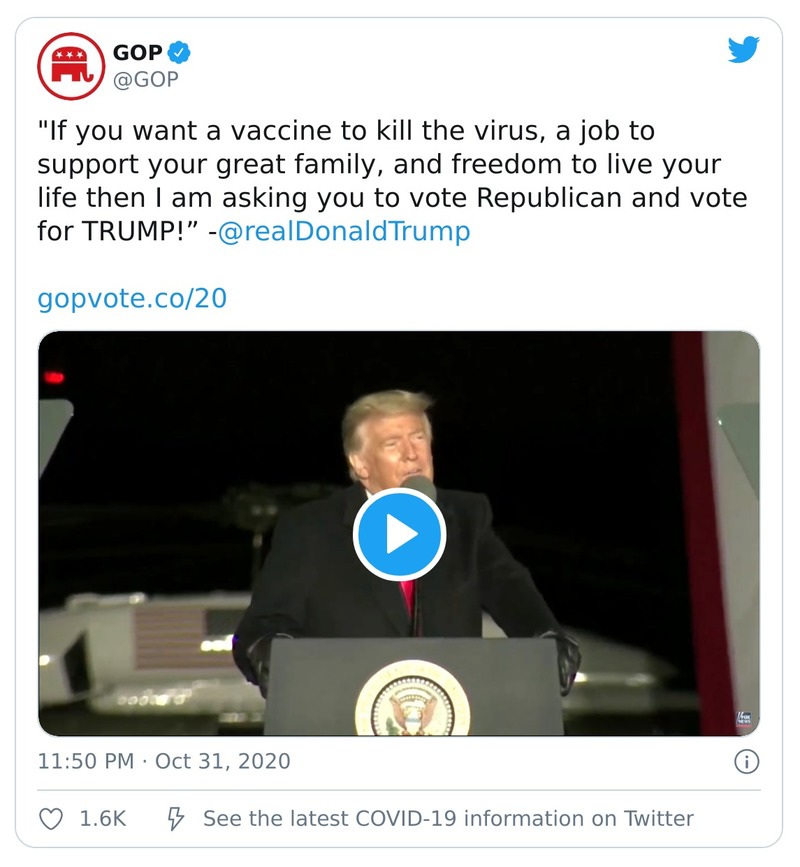Follow the See the latest COVID-19 information link
This screenshot has height=867, width=800.
tap(448, 819)
